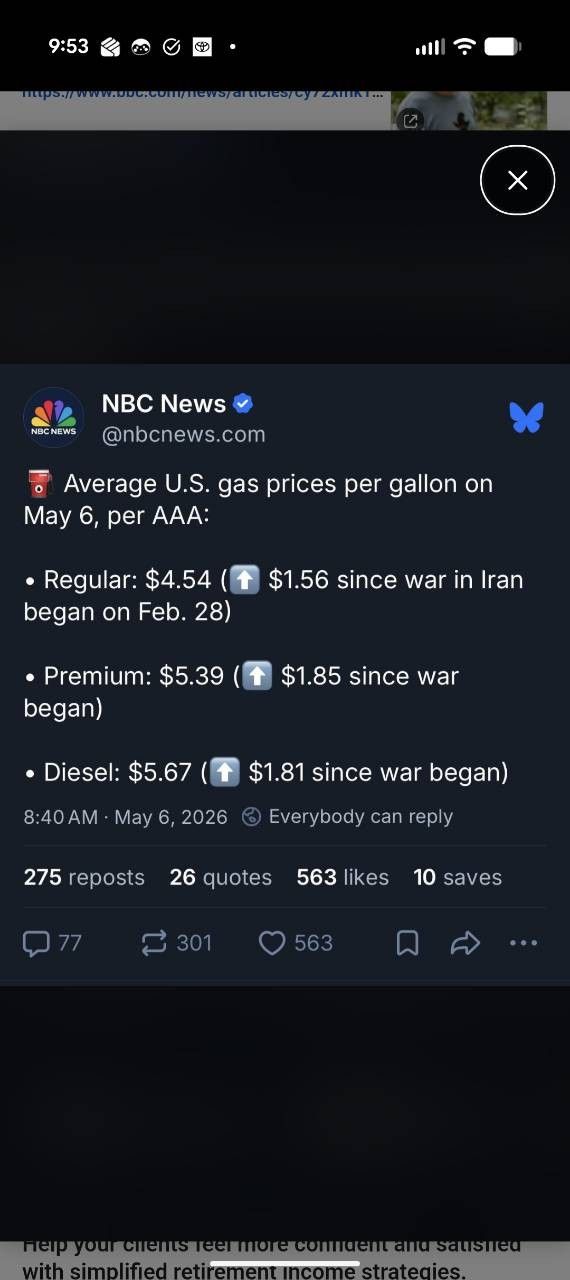
Task: Tap the battery indicator in status bar
Action: pyautogui.click(x=502, y=46)
